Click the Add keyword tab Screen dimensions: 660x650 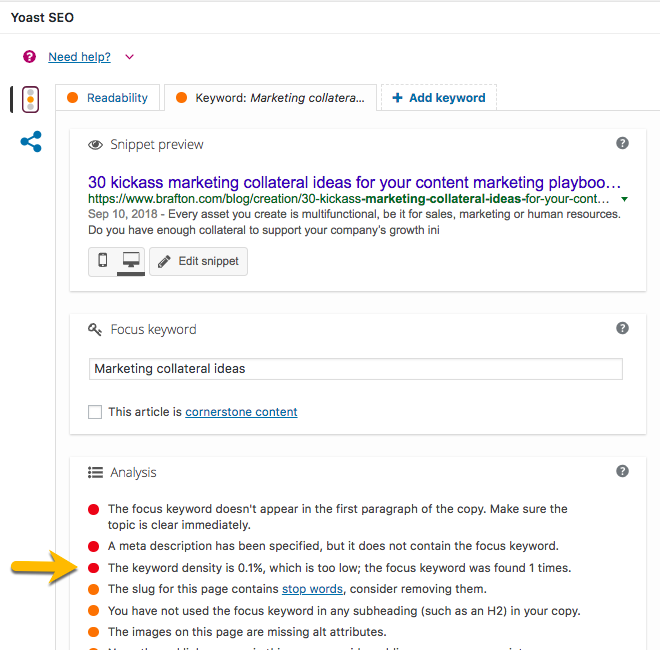(438, 98)
